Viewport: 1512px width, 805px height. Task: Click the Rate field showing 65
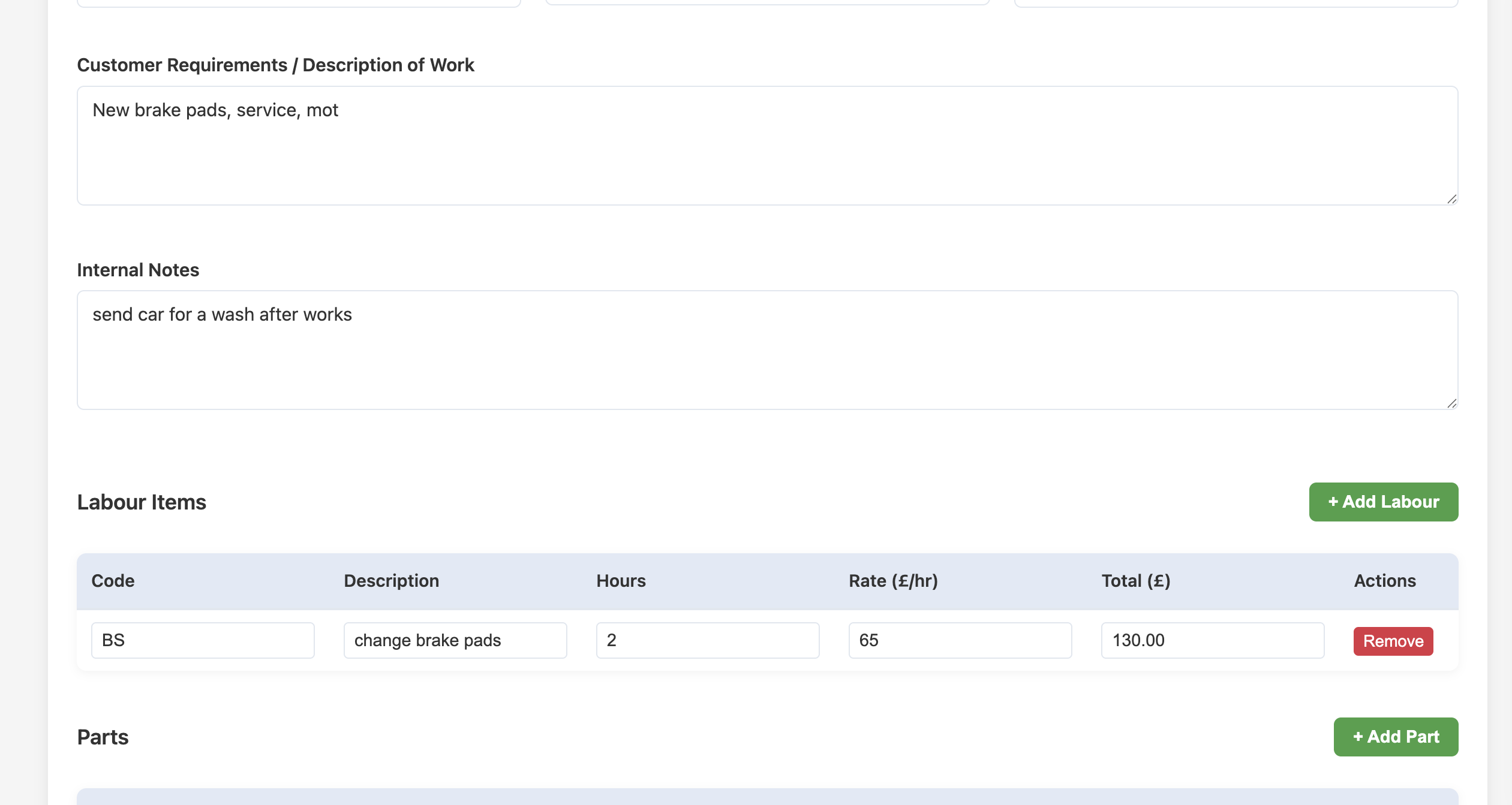960,640
